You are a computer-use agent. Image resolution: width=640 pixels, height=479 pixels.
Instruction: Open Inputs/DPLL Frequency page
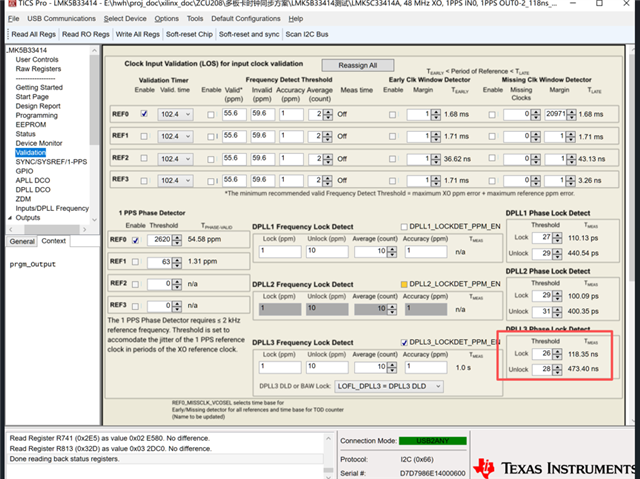click(52, 208)
